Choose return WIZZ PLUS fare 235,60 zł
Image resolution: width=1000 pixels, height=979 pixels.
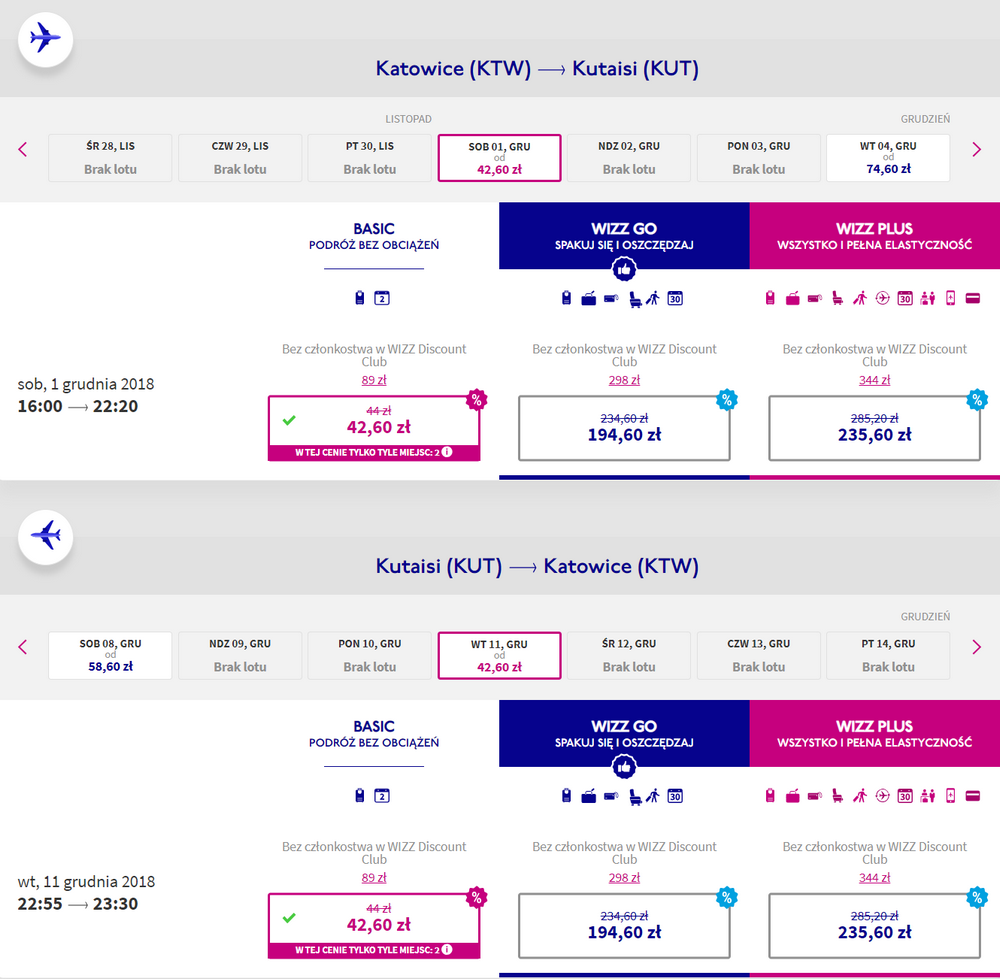874,925
